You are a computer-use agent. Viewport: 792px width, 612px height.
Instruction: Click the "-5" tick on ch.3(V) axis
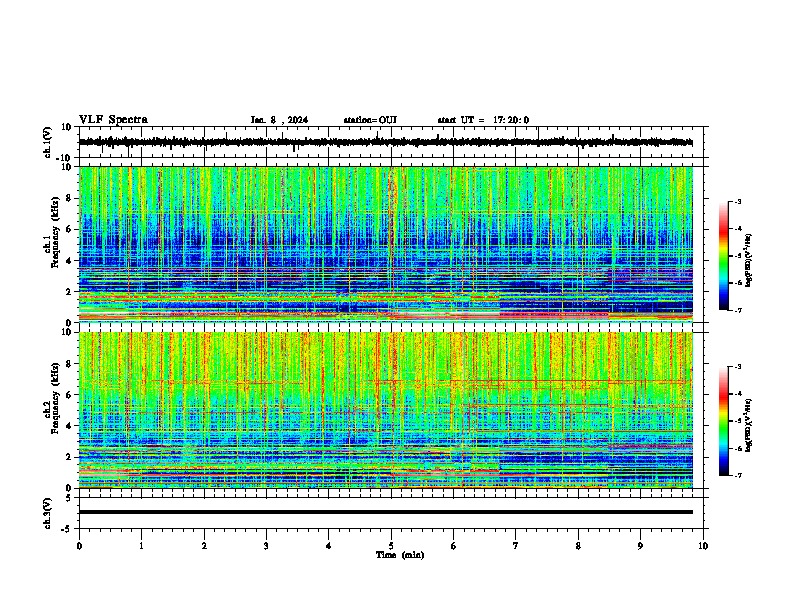pos(67,529)
